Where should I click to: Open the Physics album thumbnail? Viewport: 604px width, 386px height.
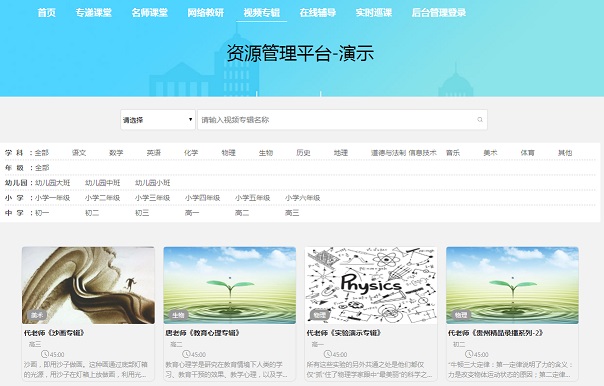click(371, 285)
